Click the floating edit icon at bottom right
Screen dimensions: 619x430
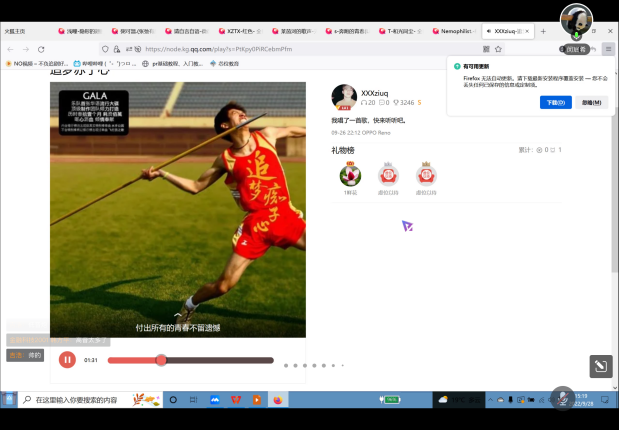point(600,366)
